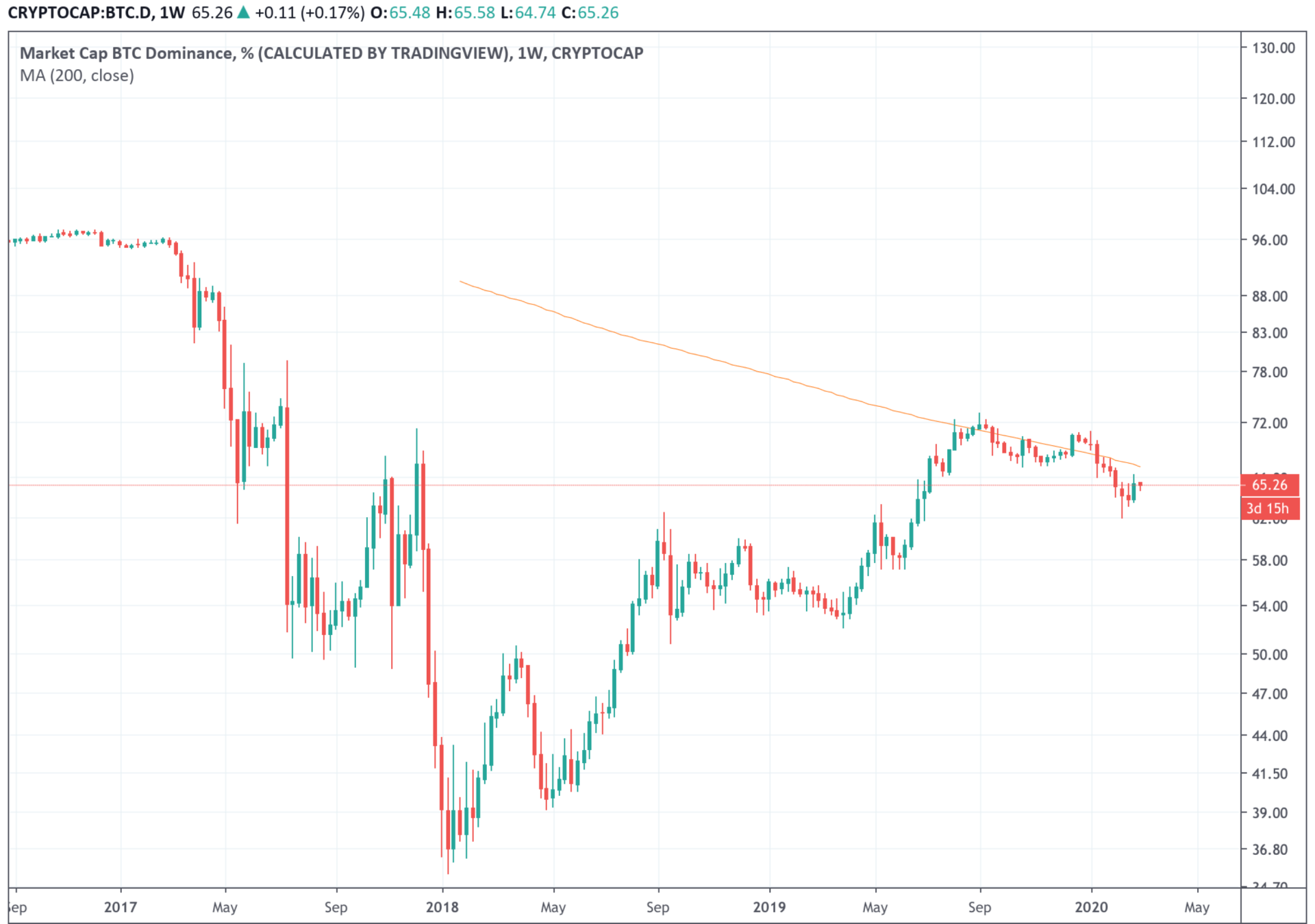Click the 47.00 price axis label
This screenshot has height=924, width=1315.
(1269, 695)
